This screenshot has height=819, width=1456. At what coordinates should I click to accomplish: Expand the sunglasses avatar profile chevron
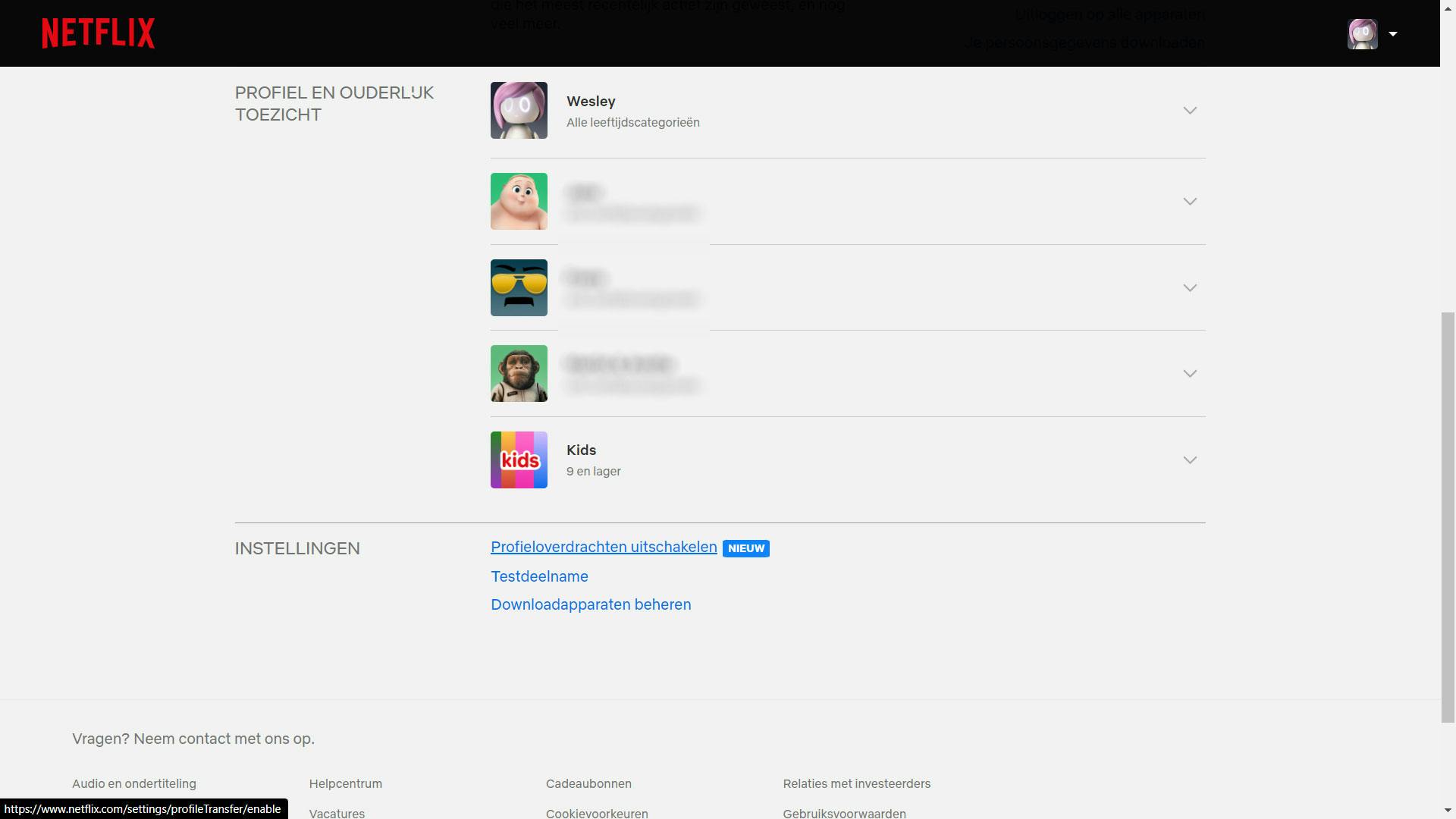click(1189, 288)
